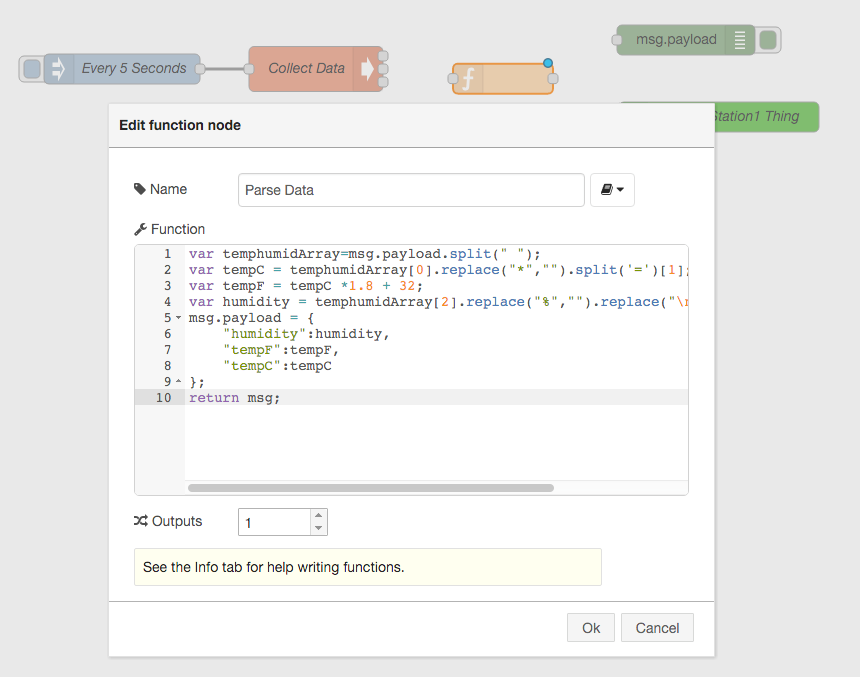Click blue changed indicator on function node
The width and height of the screenshot is (860, 677).
point(547,63)
